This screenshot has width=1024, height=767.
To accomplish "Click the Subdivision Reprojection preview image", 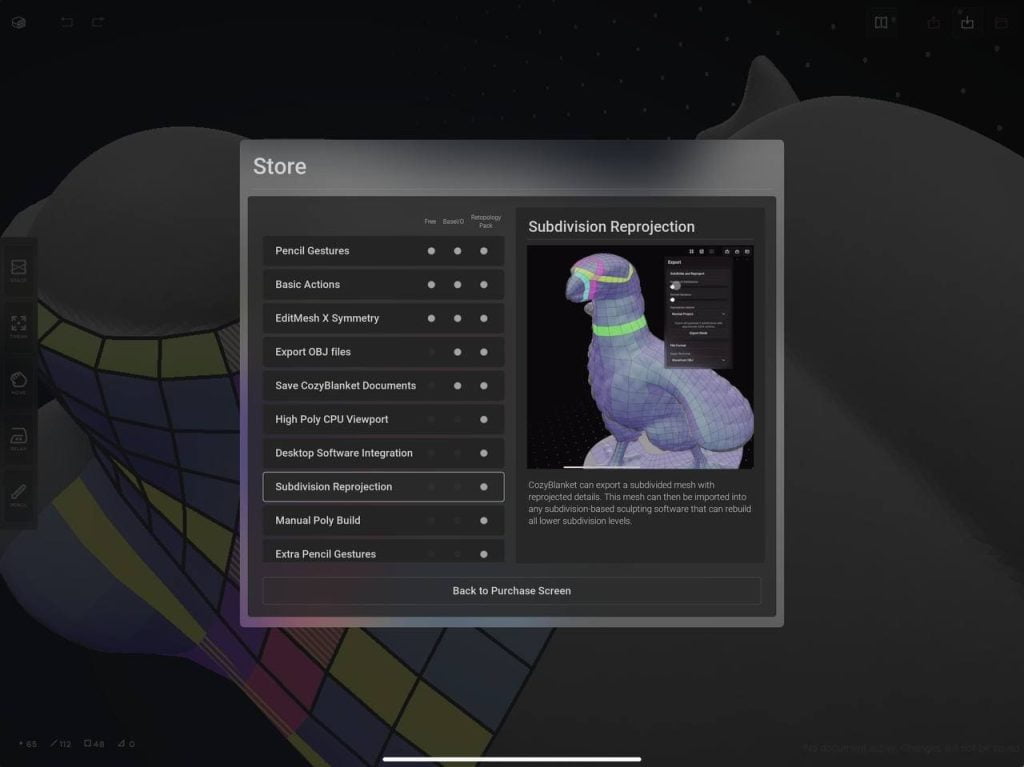I will tap(640, 357).
